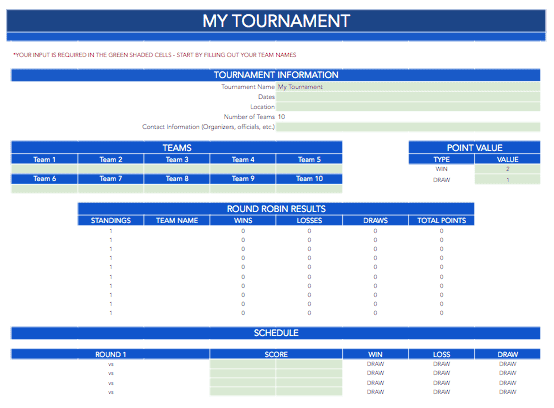Select the Dates input cell
The image size is (554, 408).
coord(408,97)
